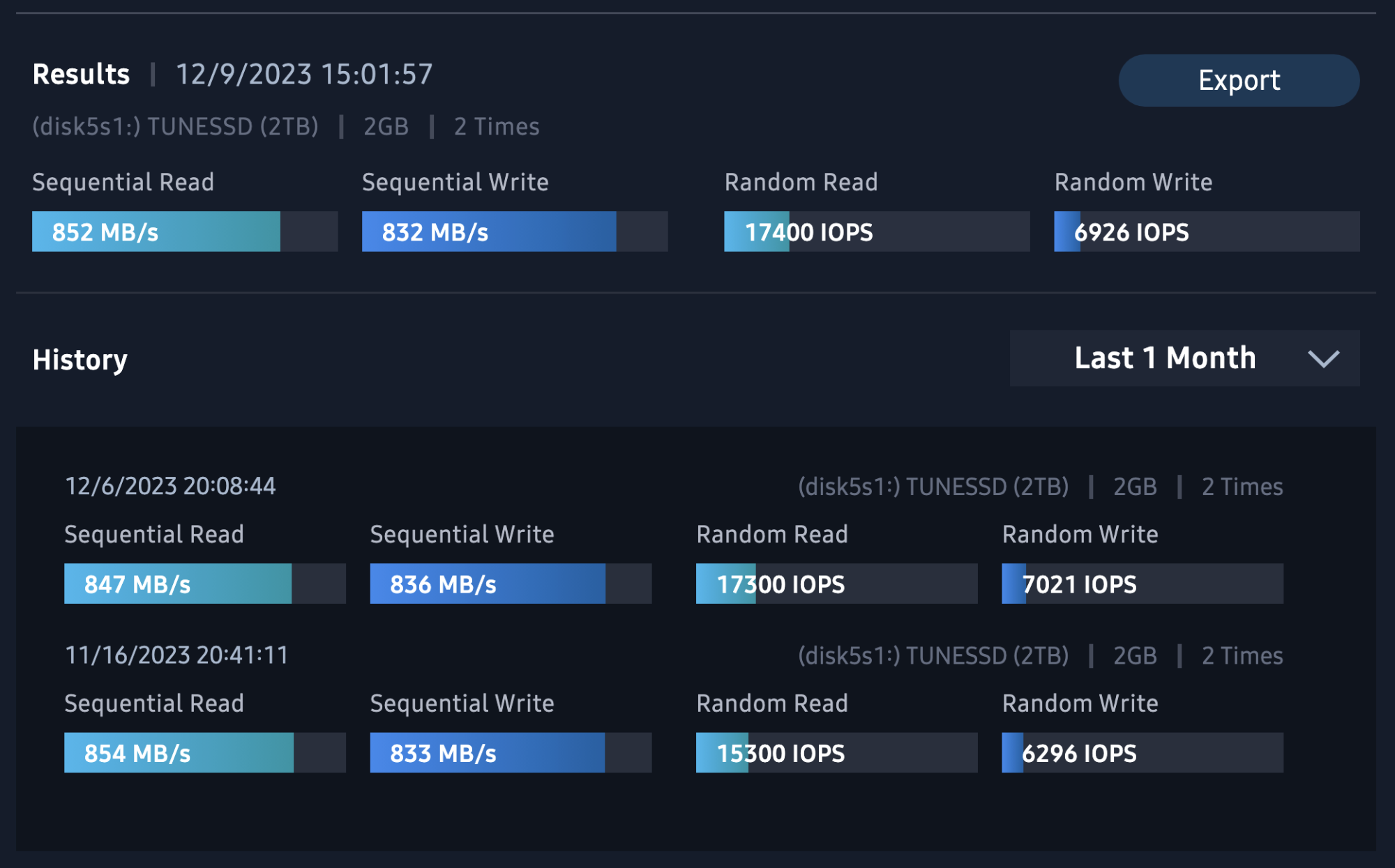
Task: Click the chevron arrow in history filter
Action: pyautogui.click(x=1323, y=359)
